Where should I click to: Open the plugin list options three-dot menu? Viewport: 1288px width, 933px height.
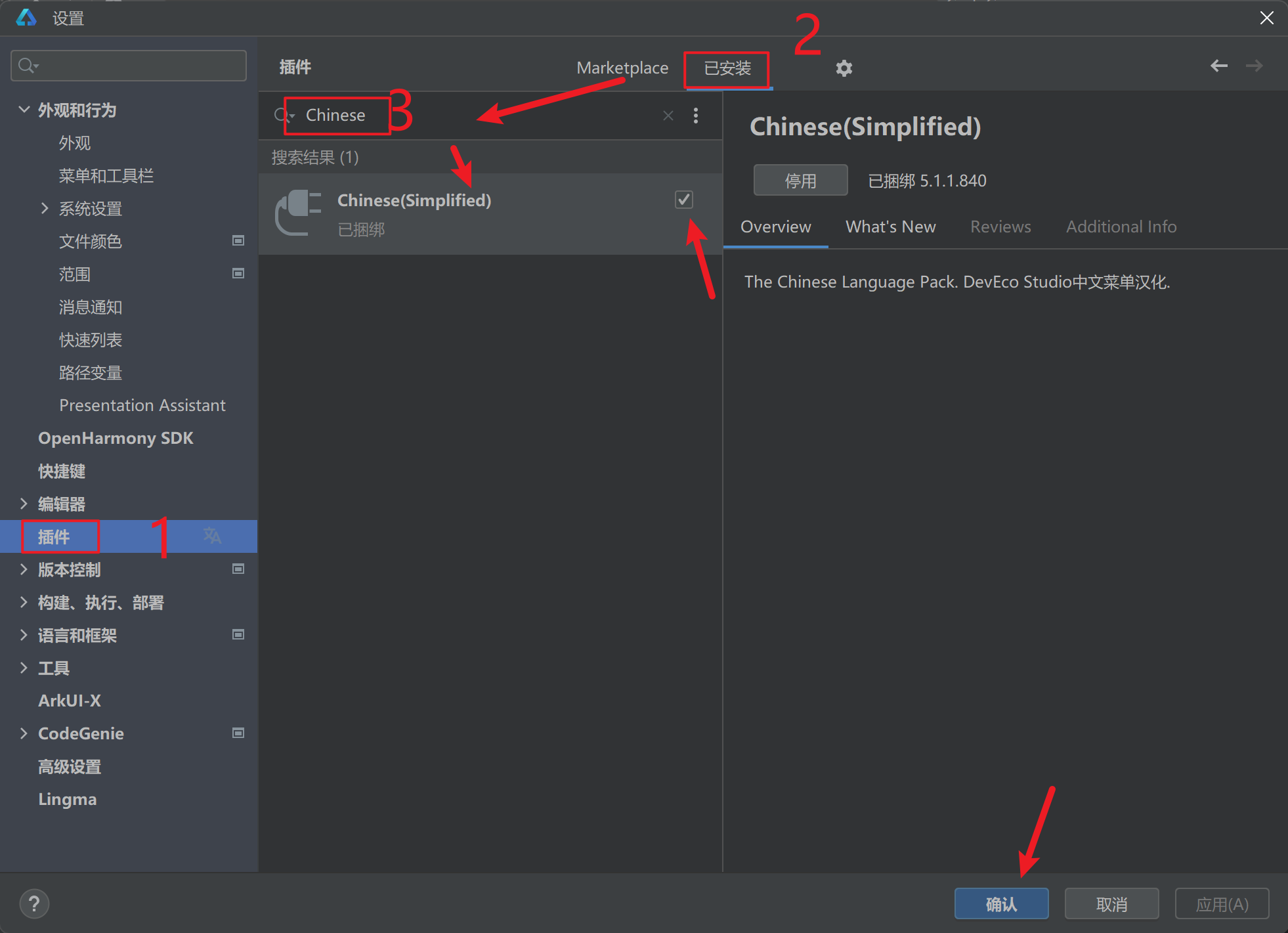(696, 116)
